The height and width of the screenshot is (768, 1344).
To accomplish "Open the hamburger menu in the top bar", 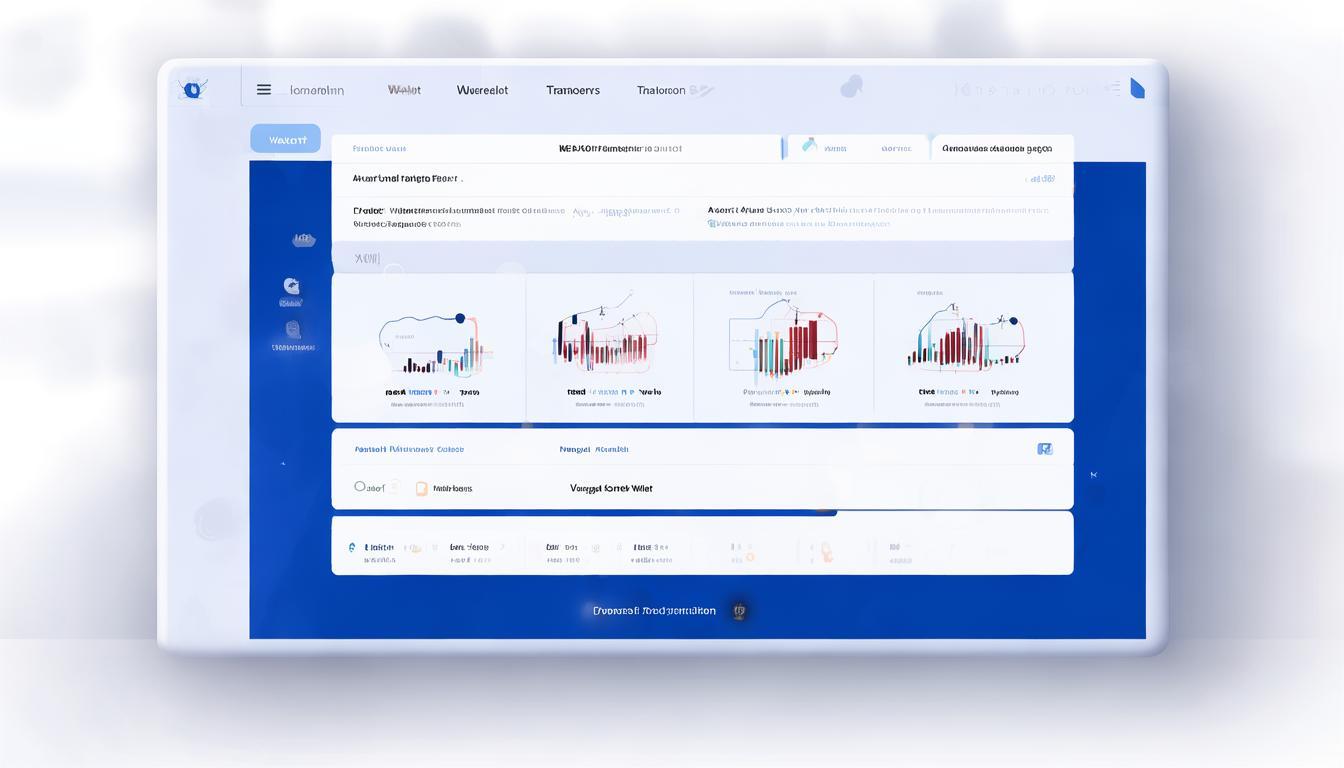I will tap(264, 90).
